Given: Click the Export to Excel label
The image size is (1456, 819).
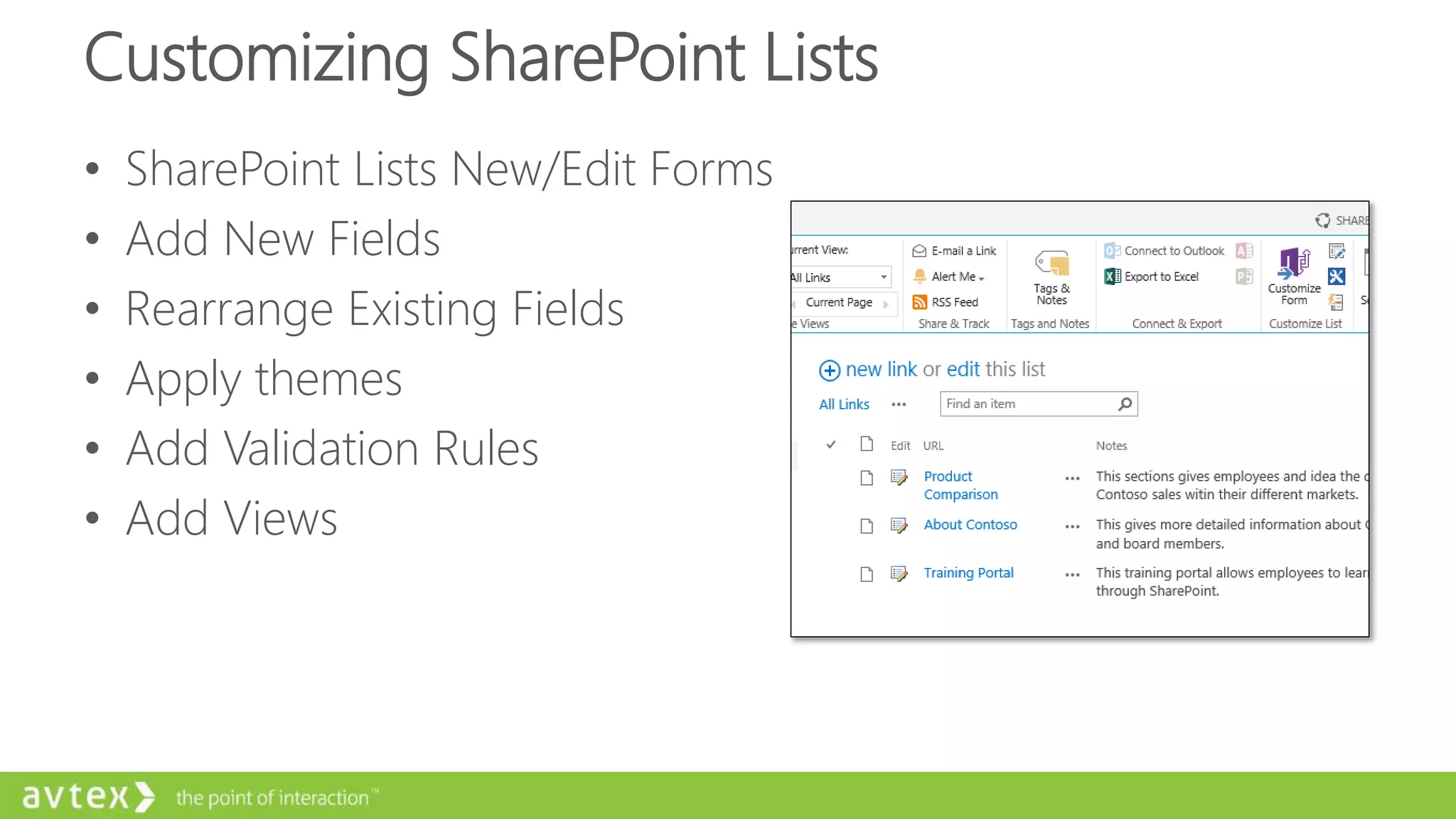Looking at the screenshot, I should [x=1161, y=277].
